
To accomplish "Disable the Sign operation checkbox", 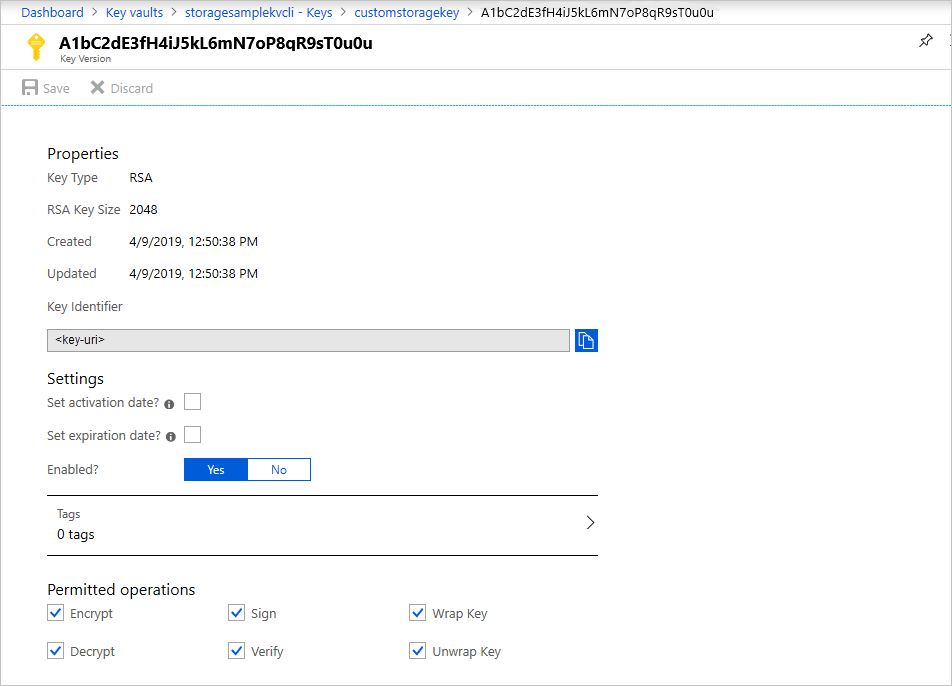I will (236, 612).
